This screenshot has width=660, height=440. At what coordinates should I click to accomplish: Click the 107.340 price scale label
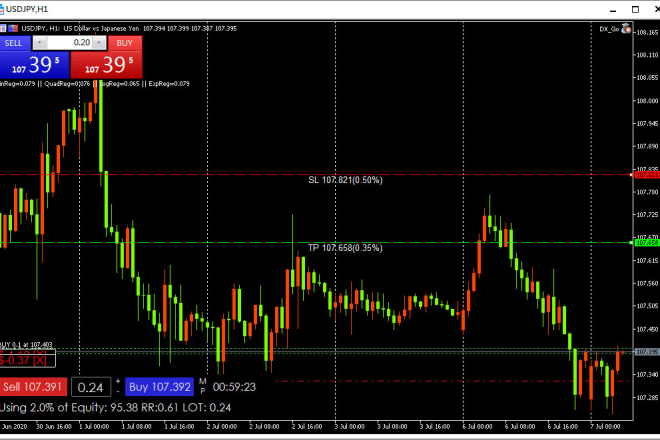647,375
